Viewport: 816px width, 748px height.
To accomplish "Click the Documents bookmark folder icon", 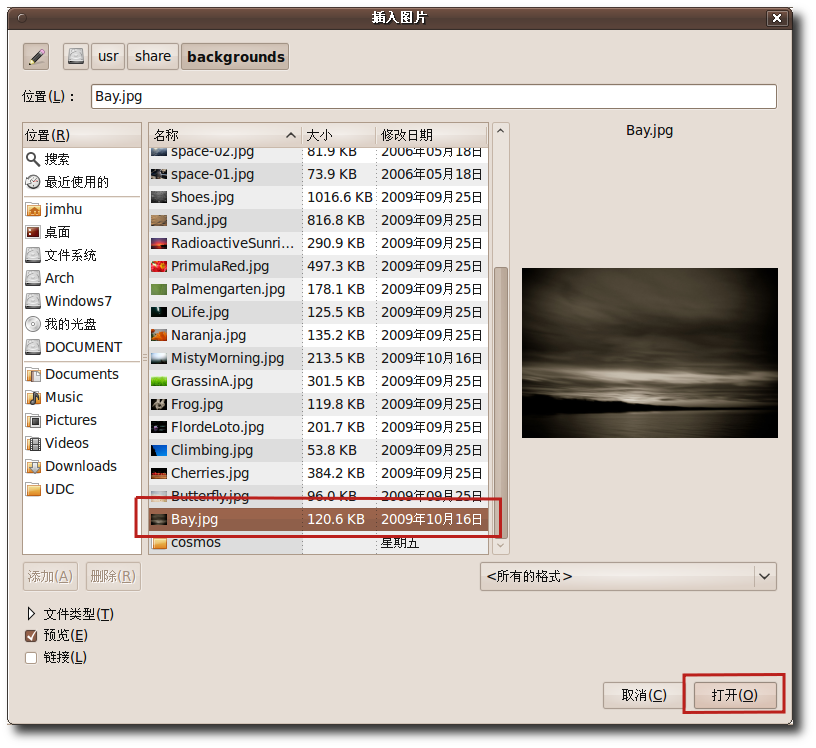I will click(33, 374).
